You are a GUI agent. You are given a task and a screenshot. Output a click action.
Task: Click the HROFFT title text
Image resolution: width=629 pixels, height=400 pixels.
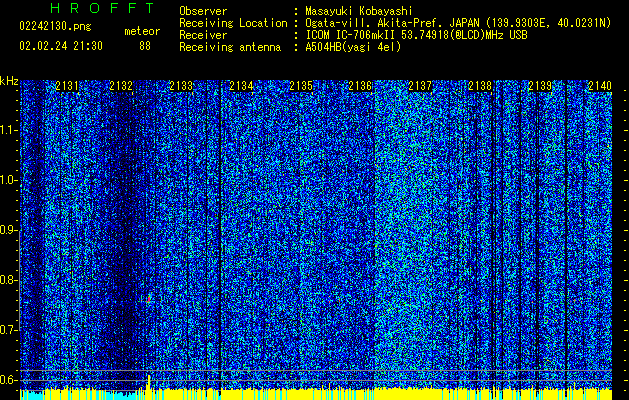[102, 8]
